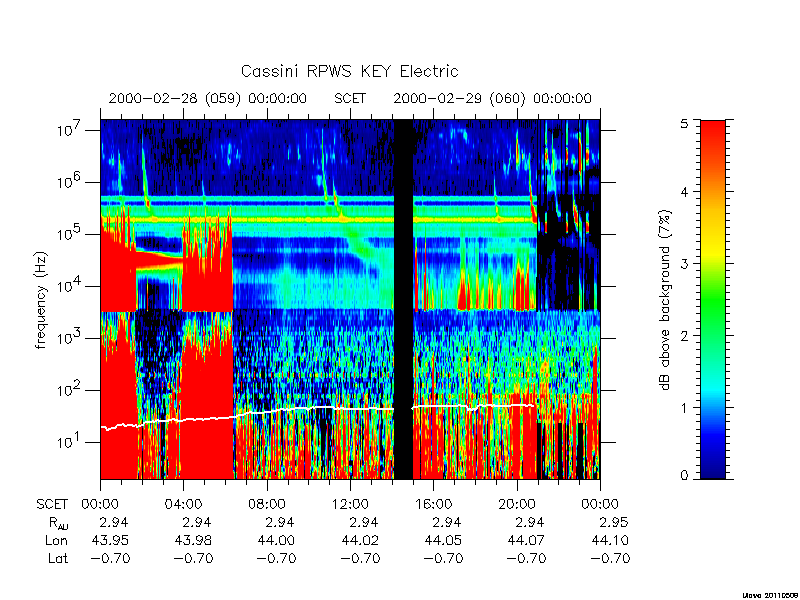Image resolution: width=800 pixels, height=600 pixels.
Task: Click the R_AU value 2.95
Action: click(x=614, y=522)
